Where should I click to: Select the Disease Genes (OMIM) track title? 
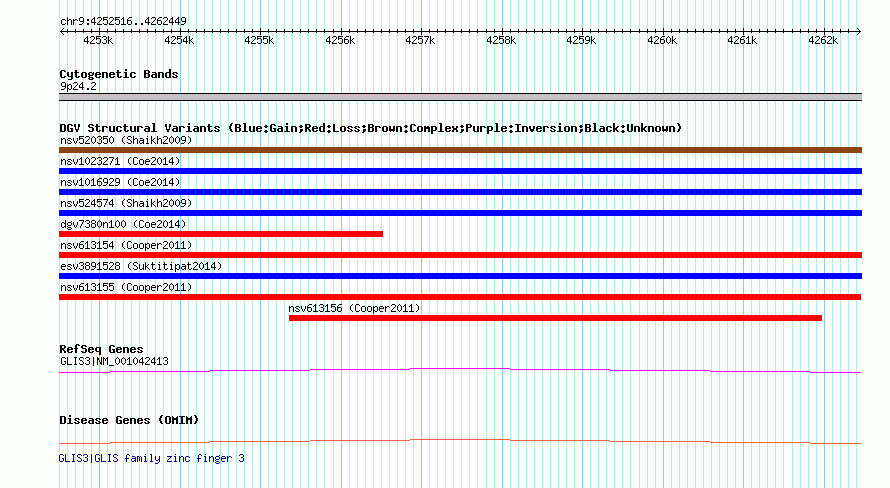click(129, 420)
